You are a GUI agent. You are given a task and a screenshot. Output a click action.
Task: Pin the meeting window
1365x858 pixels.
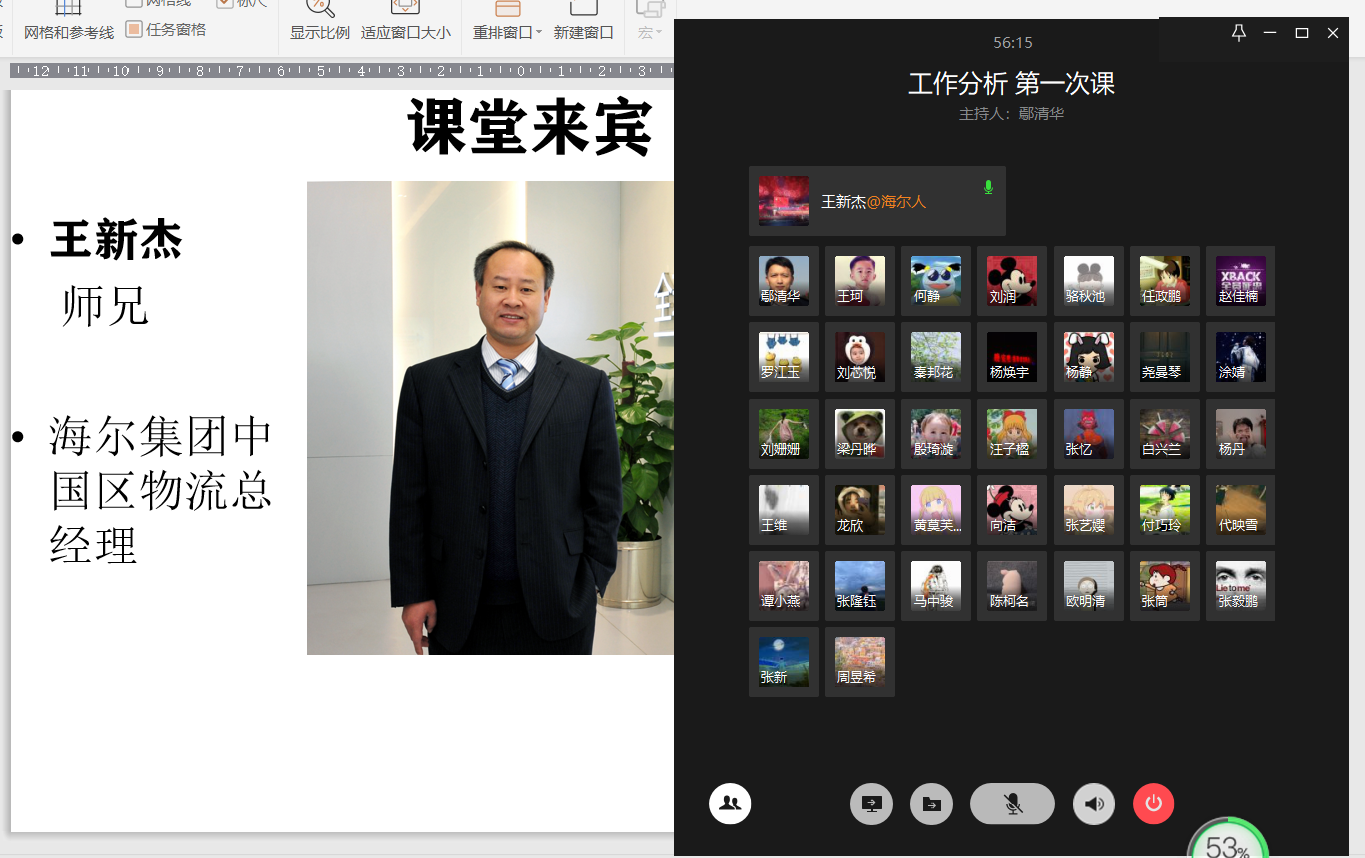coord(1238,33)
